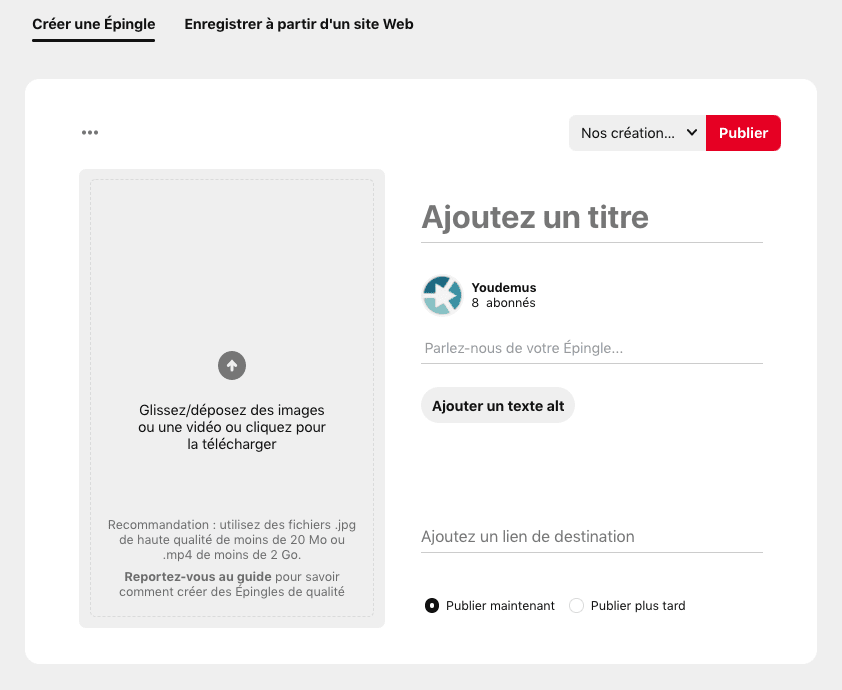This screenshot has width=842, height=690.
Task: Click the 8 abonnés follower count
Action: coord(503,303)
